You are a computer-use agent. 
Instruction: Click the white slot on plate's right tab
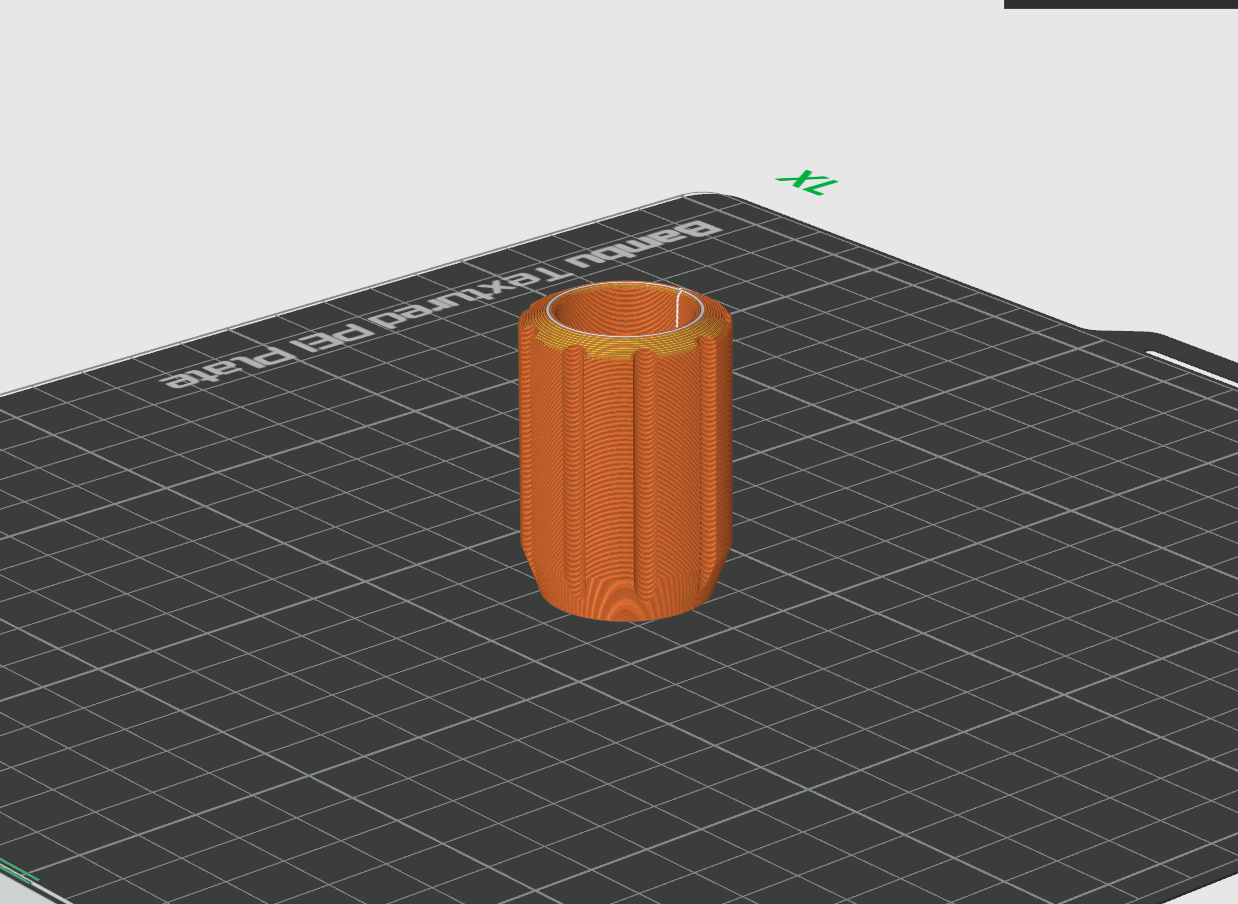click(1192, 365)
